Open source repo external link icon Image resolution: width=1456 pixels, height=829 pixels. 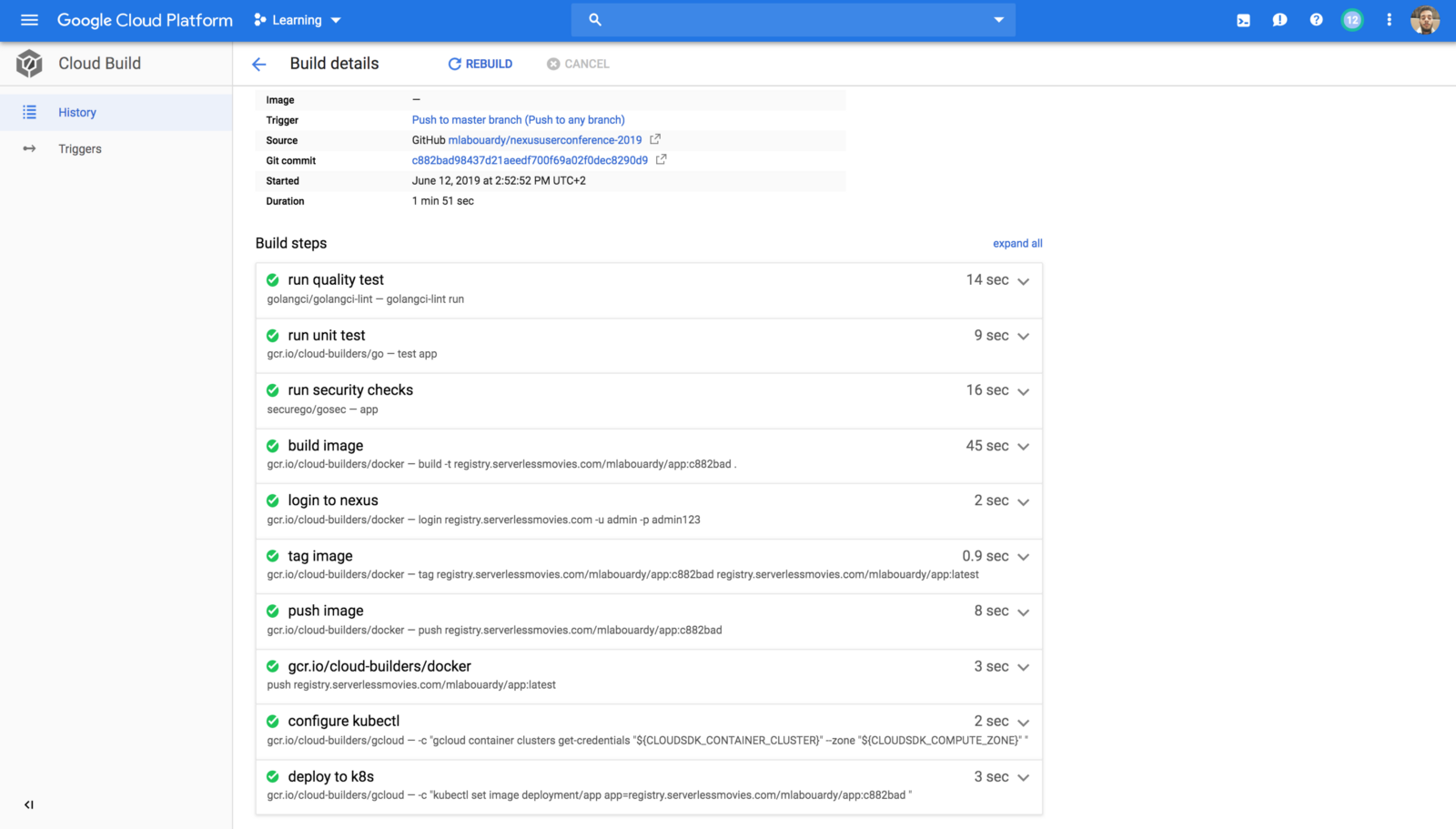point(655,139)
